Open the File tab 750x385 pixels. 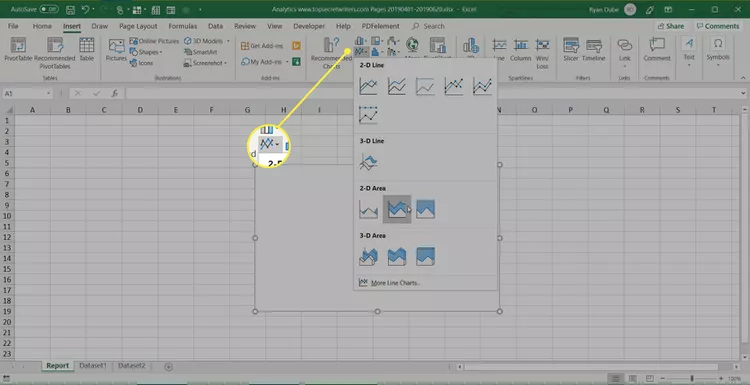coord(13,26)
